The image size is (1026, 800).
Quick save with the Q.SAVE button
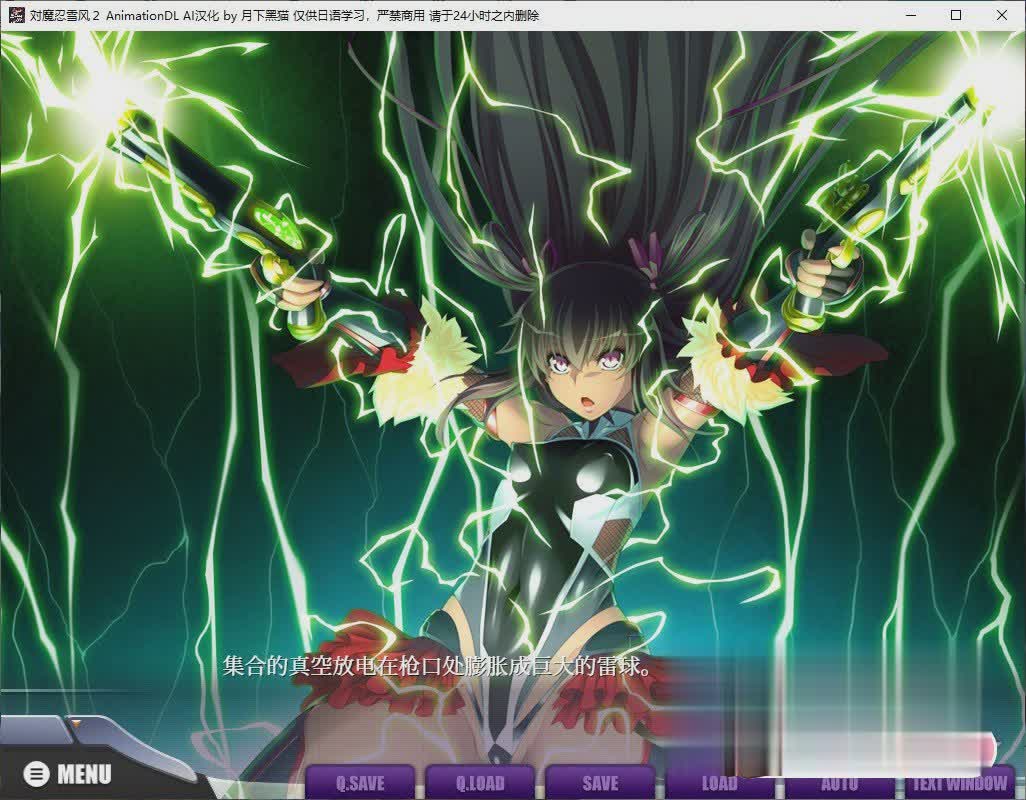click(360, 783)
